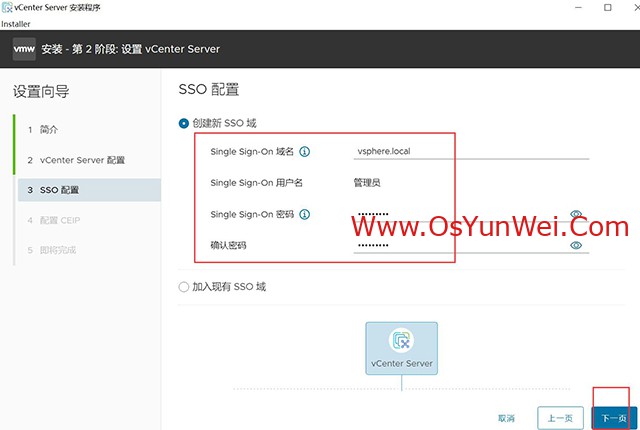
Task: Click the vCenter Server diagram icon
Action: coord(402,340)
